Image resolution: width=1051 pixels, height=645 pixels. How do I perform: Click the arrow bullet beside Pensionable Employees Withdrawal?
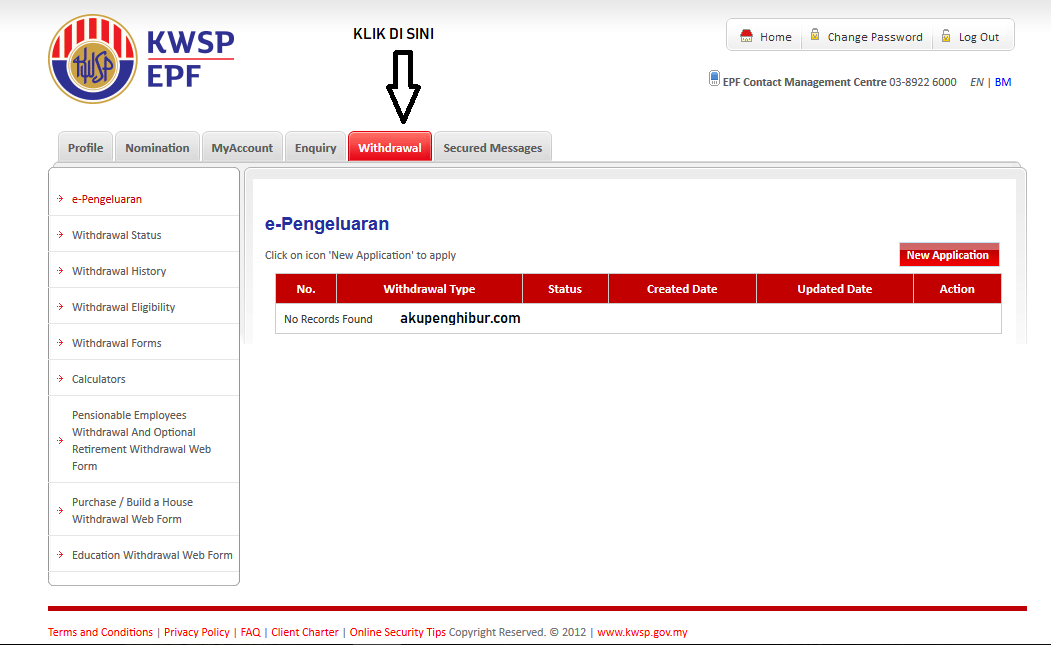coord(60,441)
